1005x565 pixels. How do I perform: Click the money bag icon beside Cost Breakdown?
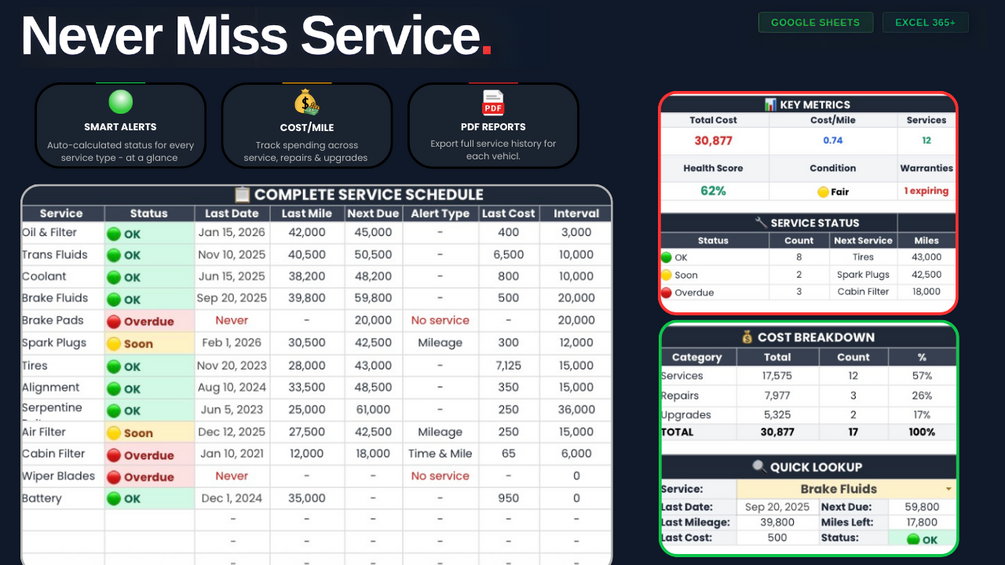click(747, 337)
